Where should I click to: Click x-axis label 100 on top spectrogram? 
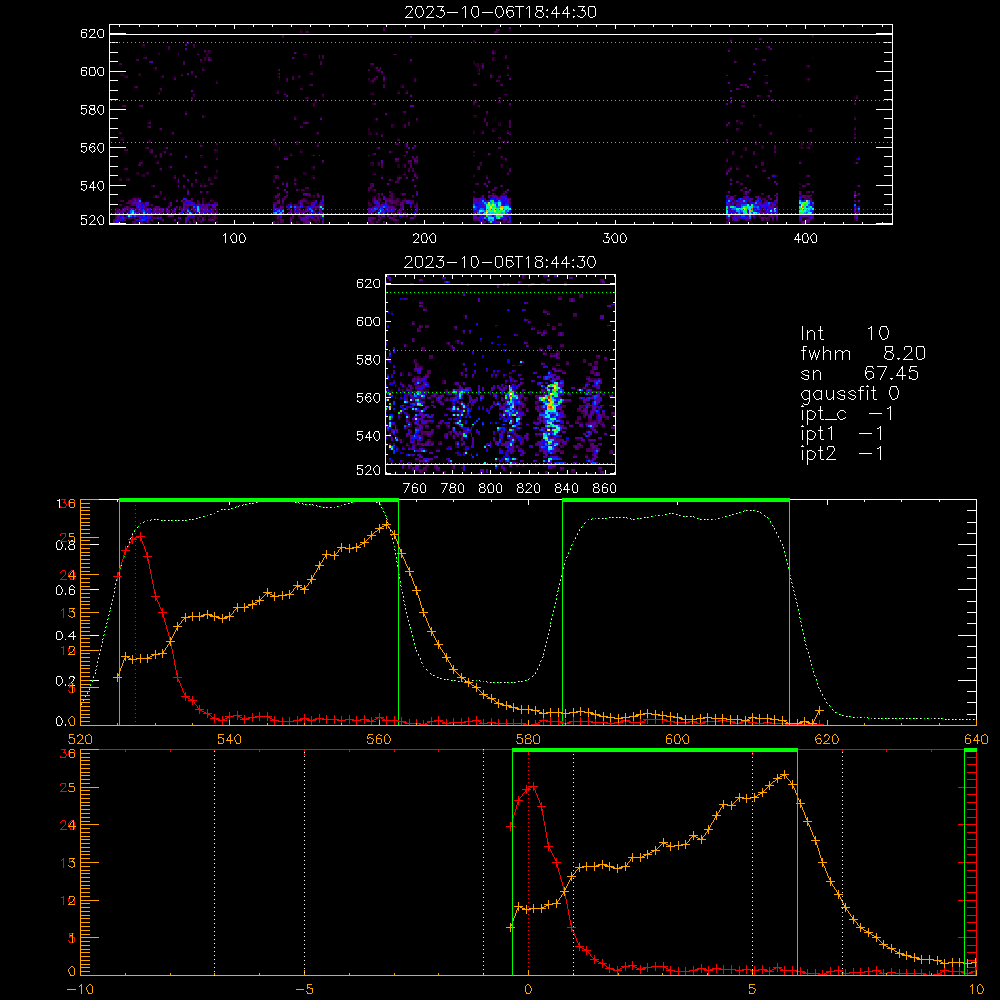coord(234,239)
